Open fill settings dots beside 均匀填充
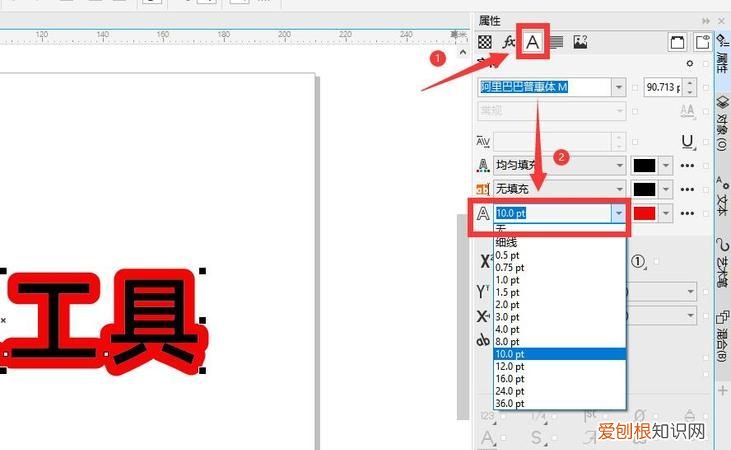Screen dimensions: 731x450 (x=687, y=165)
